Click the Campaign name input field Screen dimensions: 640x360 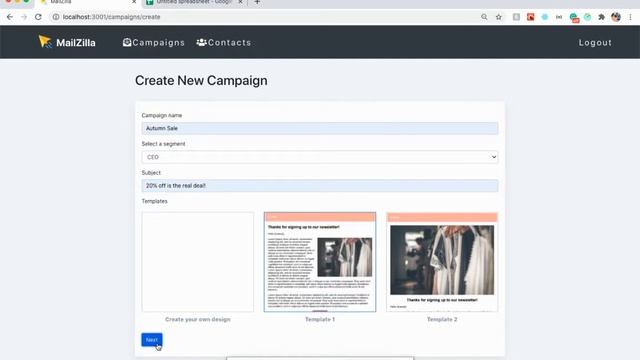tap(320, 128)
